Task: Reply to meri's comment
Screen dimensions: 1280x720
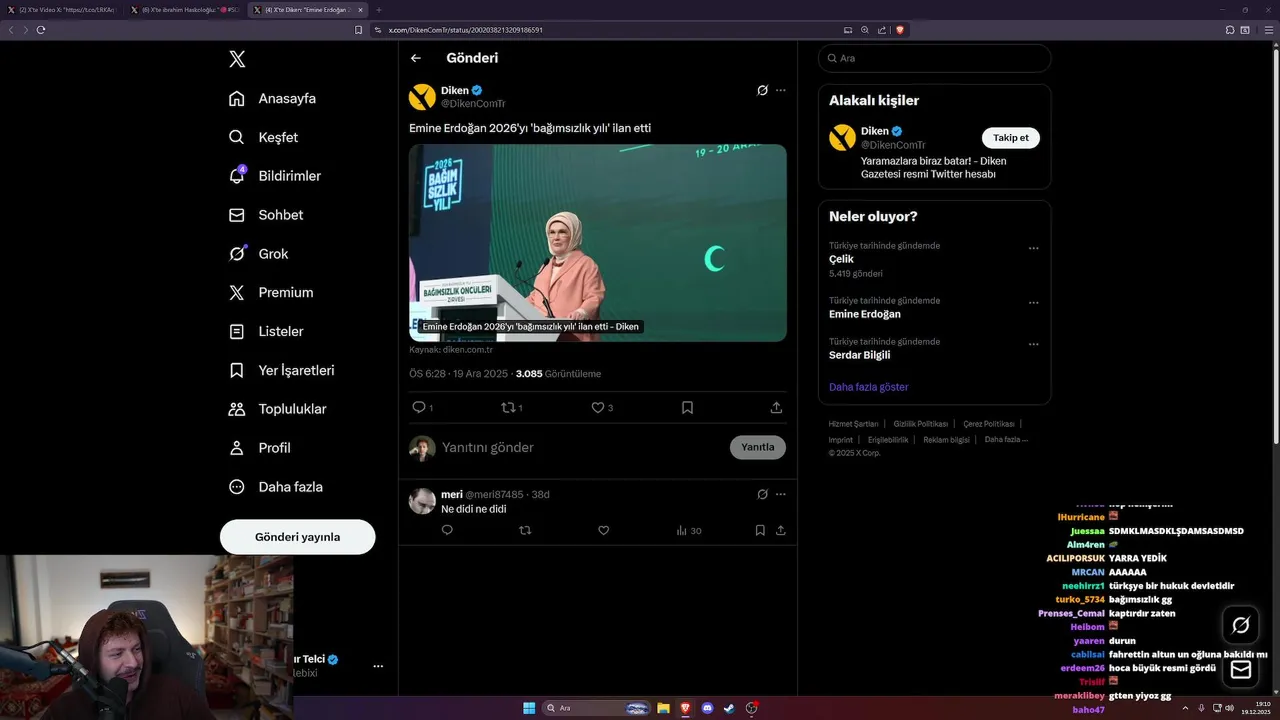Action: pyautogui.click(x=447, y=531)
